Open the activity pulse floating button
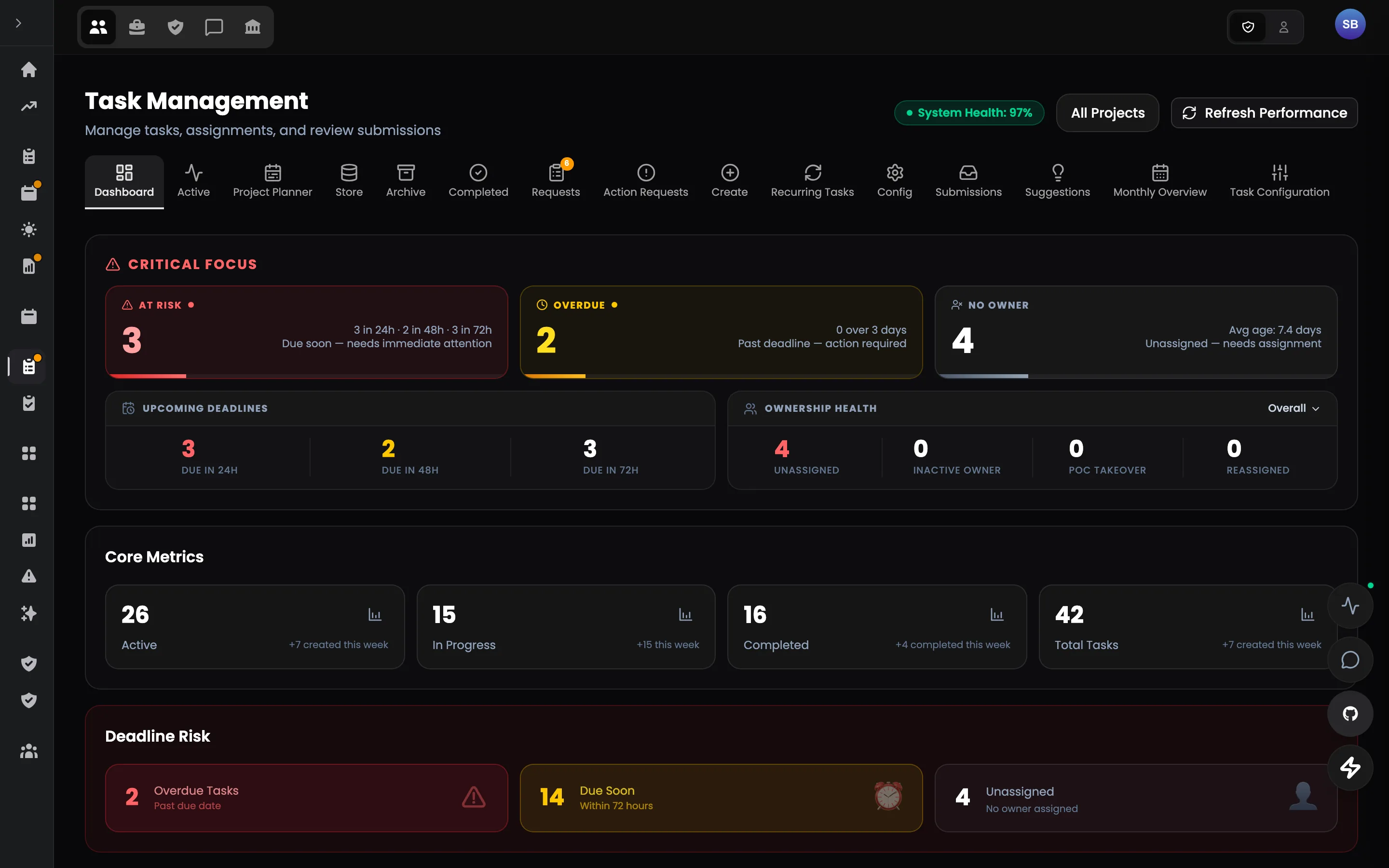Image resolution: width=1389 pixels, height=868 pixels. point(1350,606)
